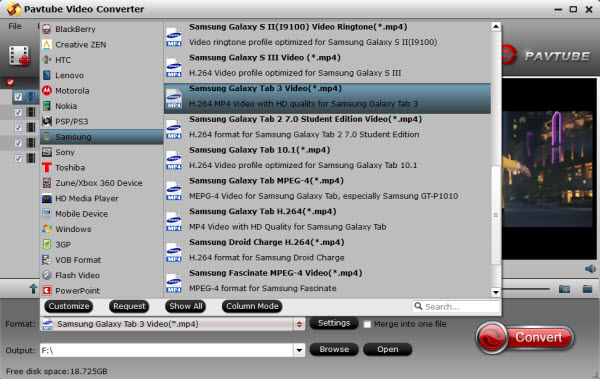Click the snapshot camera icon
600x379 pixels.
tap(564, 289)
